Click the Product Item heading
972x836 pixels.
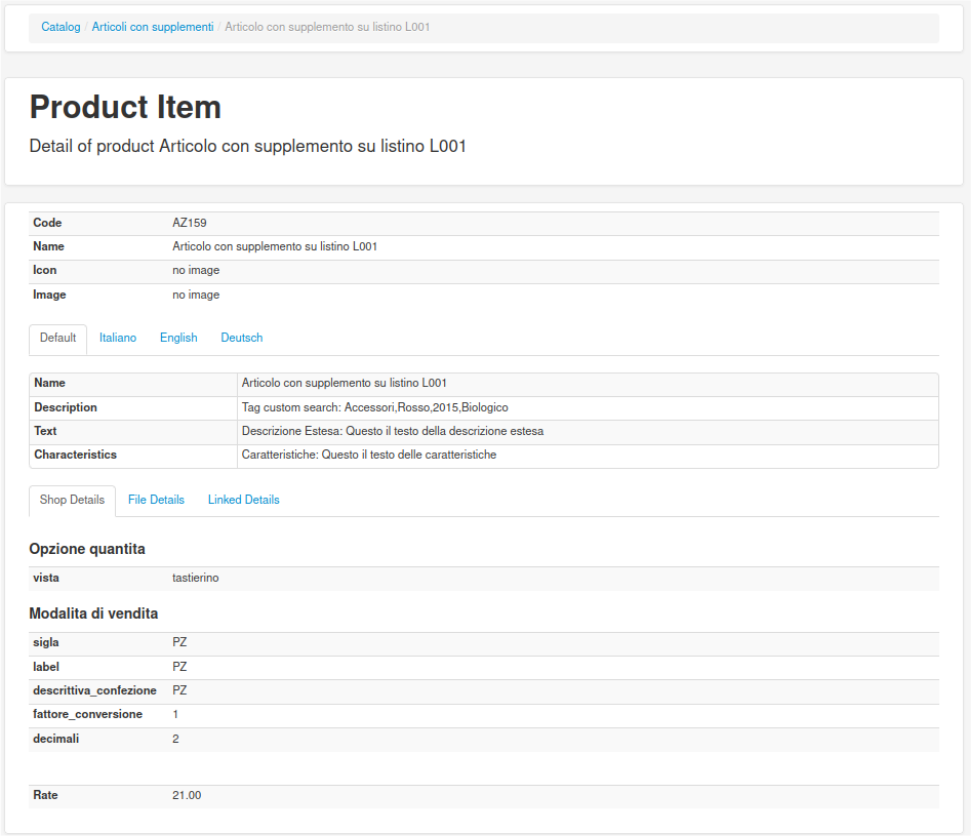pyautogui.click(x=125, y=107)
